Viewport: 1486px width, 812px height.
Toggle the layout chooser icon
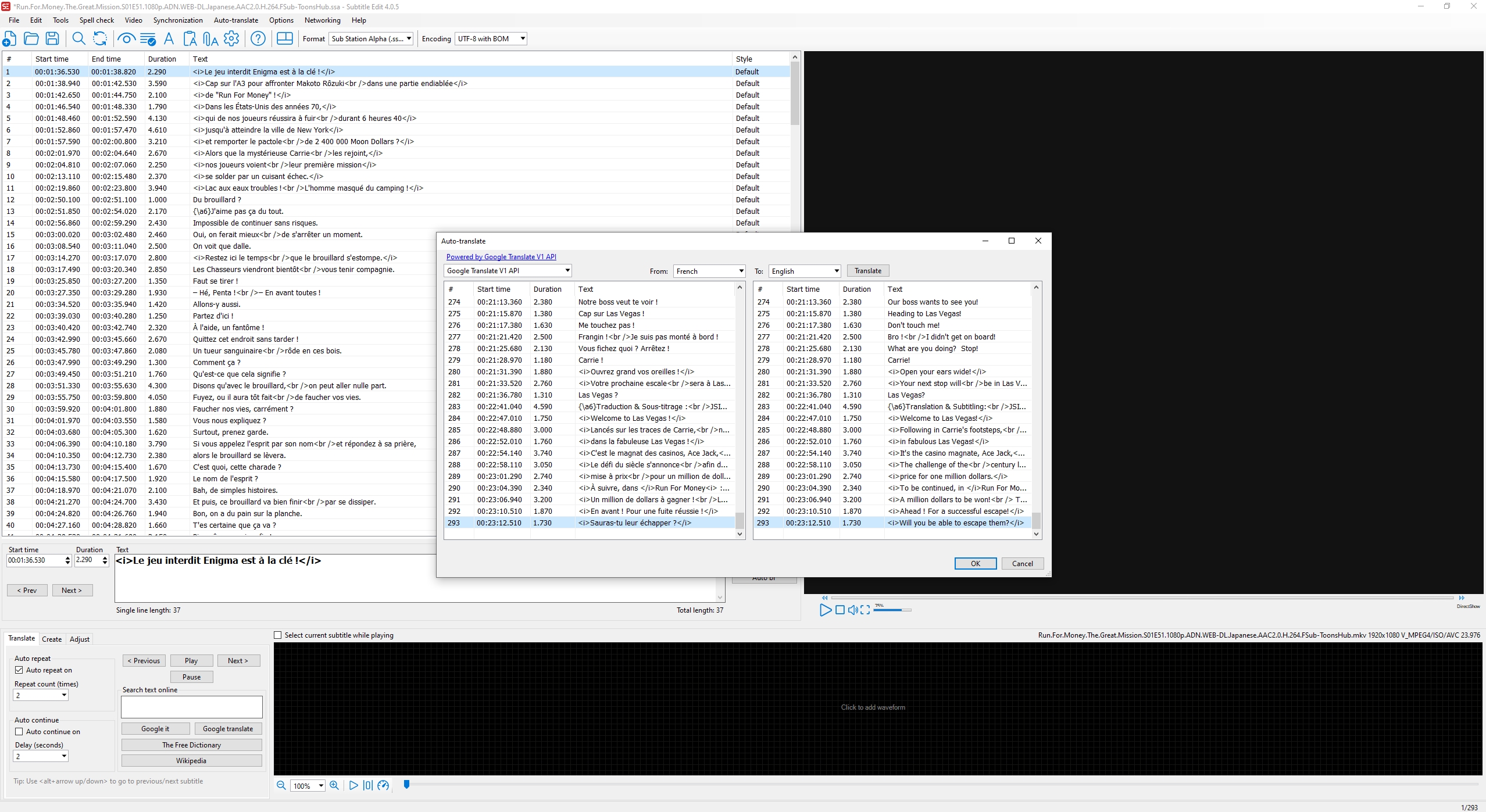tap(285, 39)
